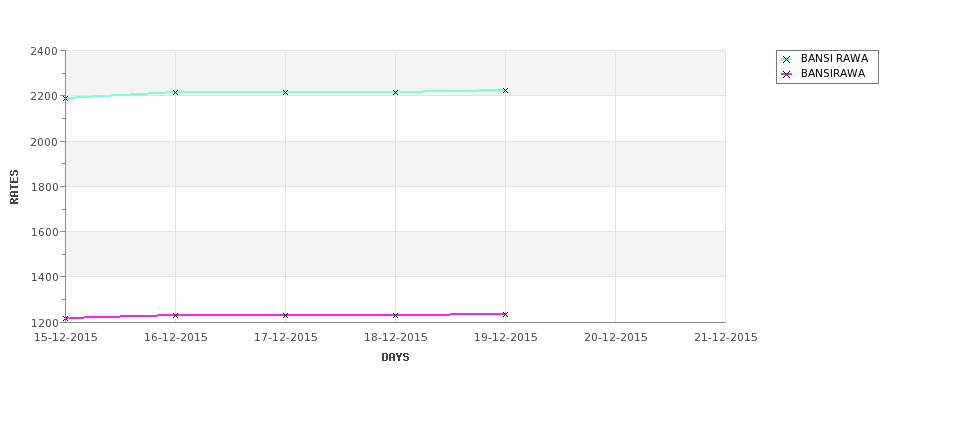Select the BANSI RAWA legend entry
The height and width of the screenshot is (429, 975).
click(x=825, y=59)
